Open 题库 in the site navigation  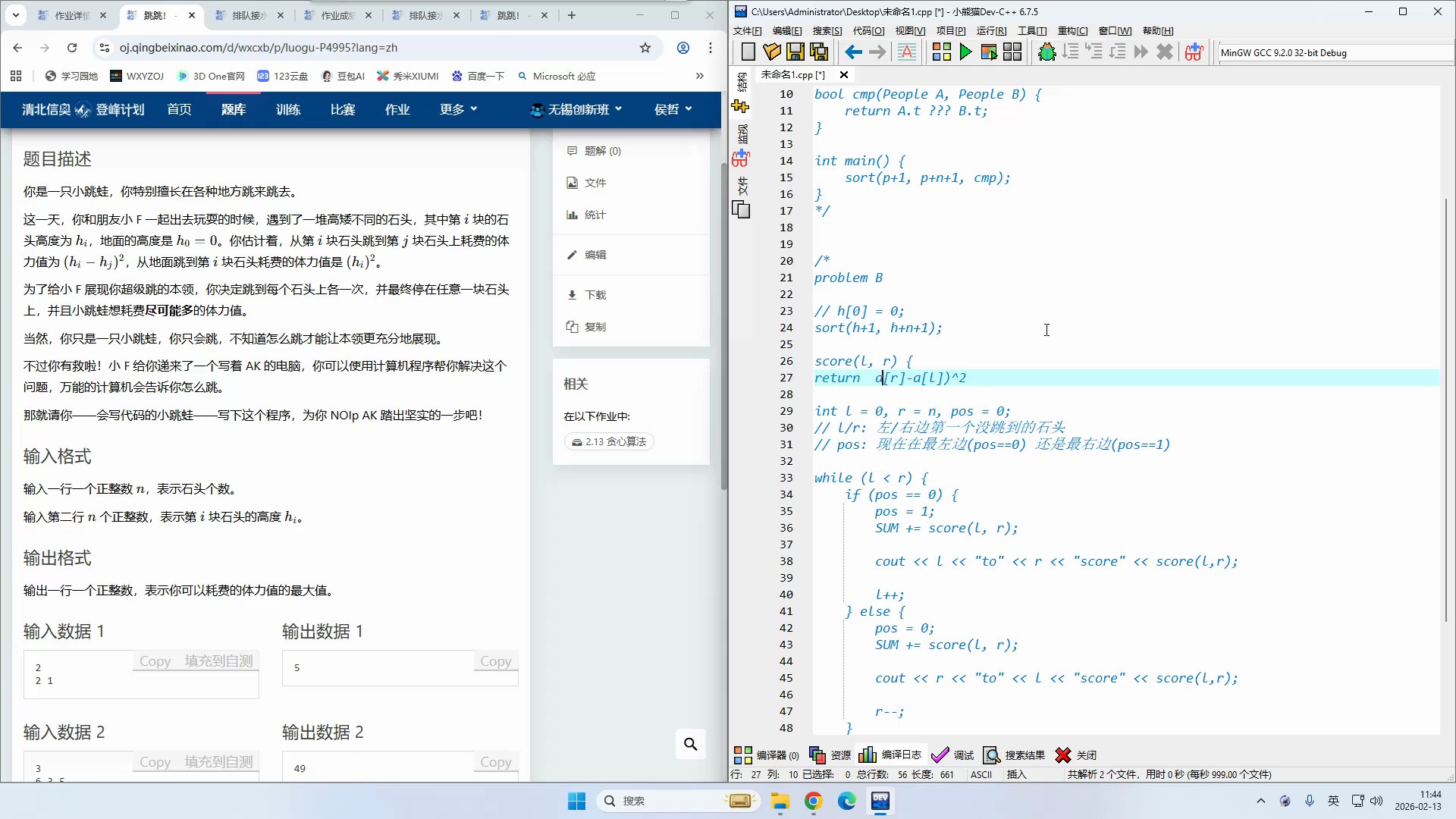click(234, 109)
